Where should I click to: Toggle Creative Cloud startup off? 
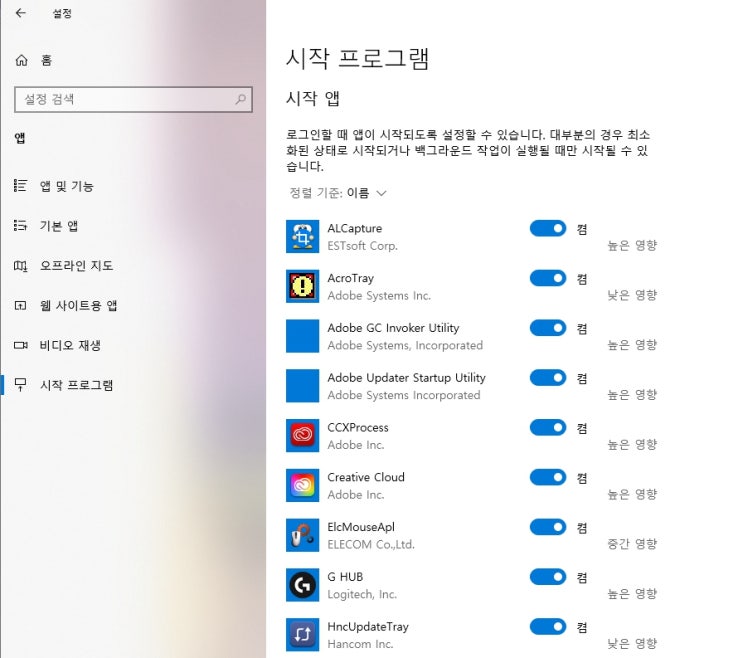[x=548, y=477]
